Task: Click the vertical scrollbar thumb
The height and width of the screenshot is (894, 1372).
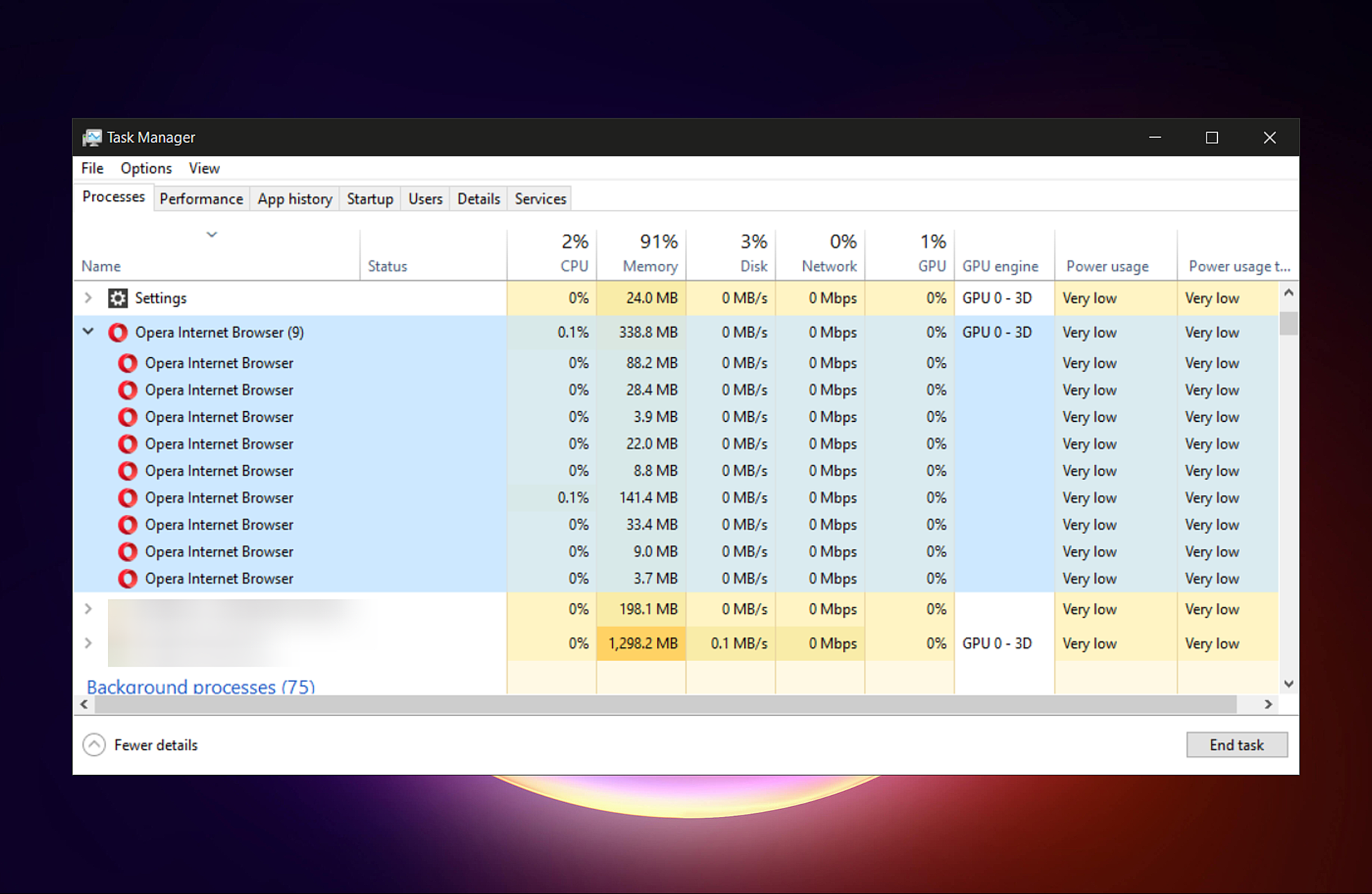Action: point(1289,324)
